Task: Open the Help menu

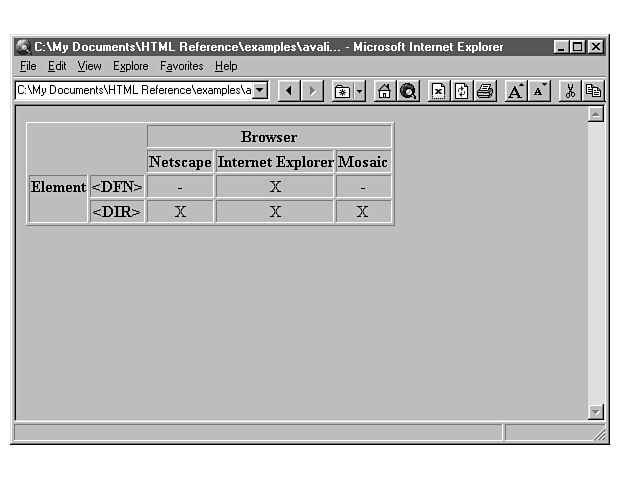Action: (226, 66)
